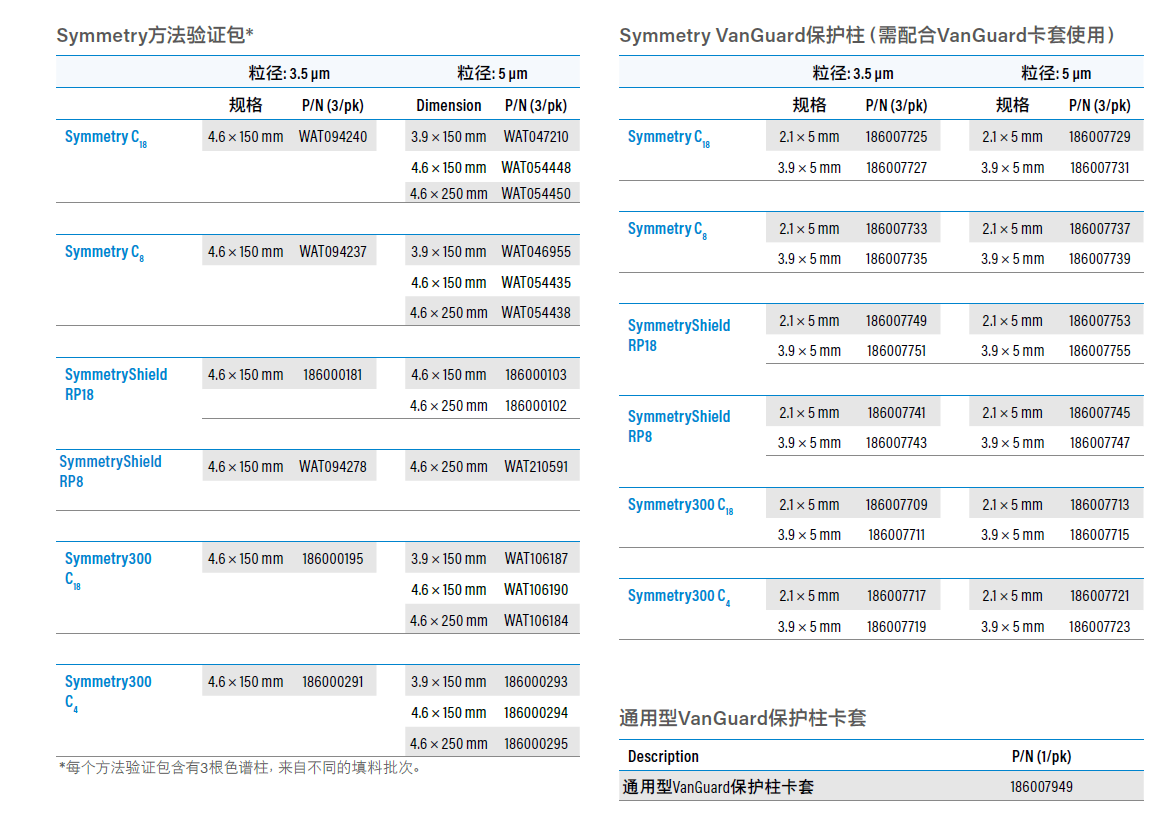
Task: Click part number 186000103
Action: pyautogui.click(x=536, y=375)
